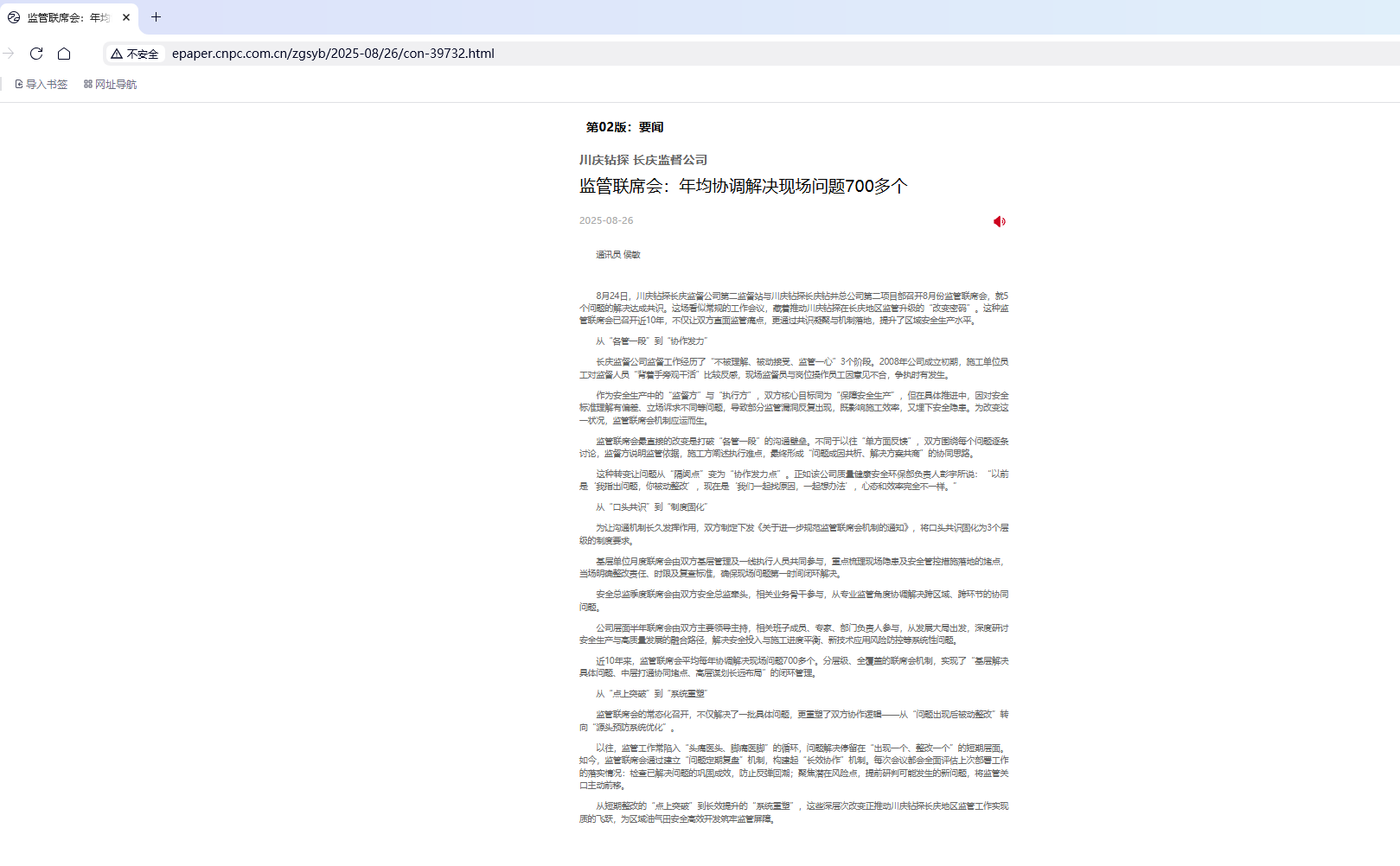Open the 网址导航 bookmark link
This screenshot has width=1400, height=866.
110,85
